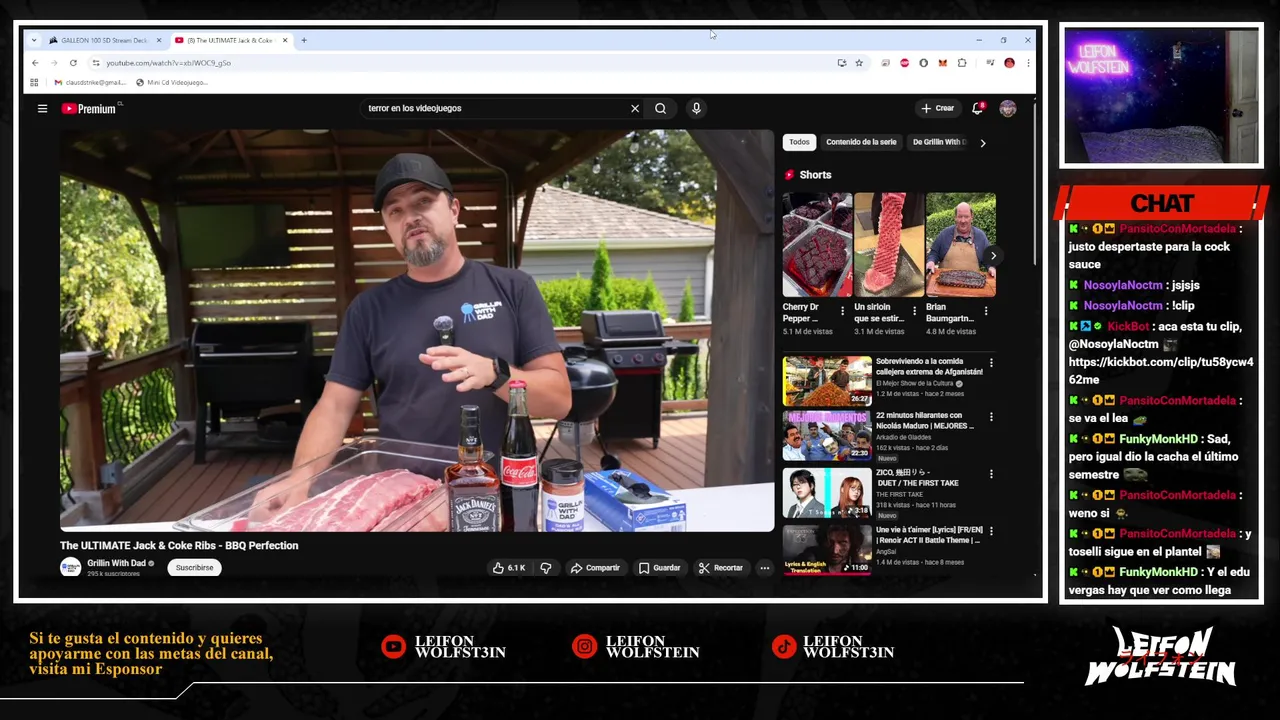Open options for Une vie à t'aimer video
This screenshot has height=720, width=1280.
pyautogui.click(x=991, y=531)
